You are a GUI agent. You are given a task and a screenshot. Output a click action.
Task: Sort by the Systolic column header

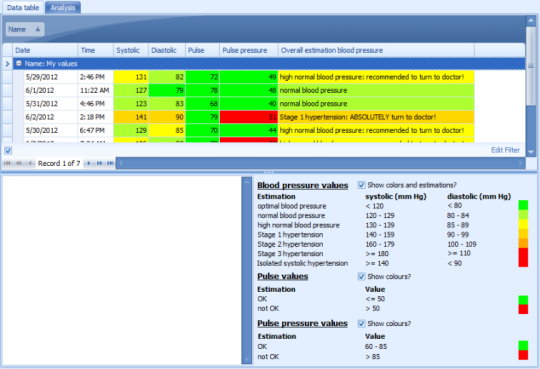coord(131,50)
